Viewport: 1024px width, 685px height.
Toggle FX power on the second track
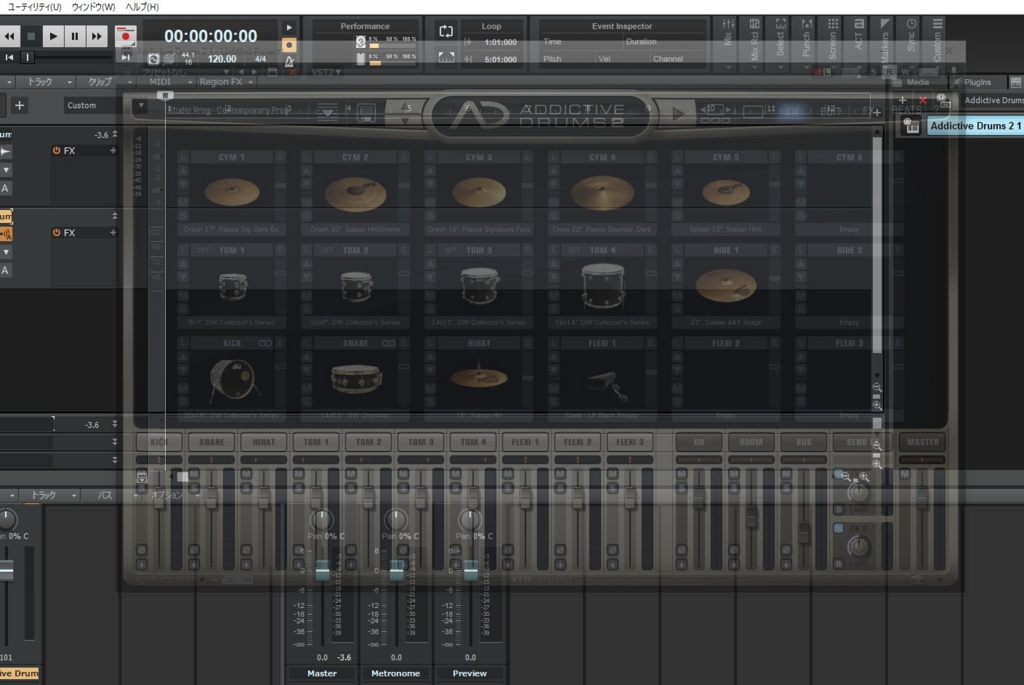click(56, 232)
